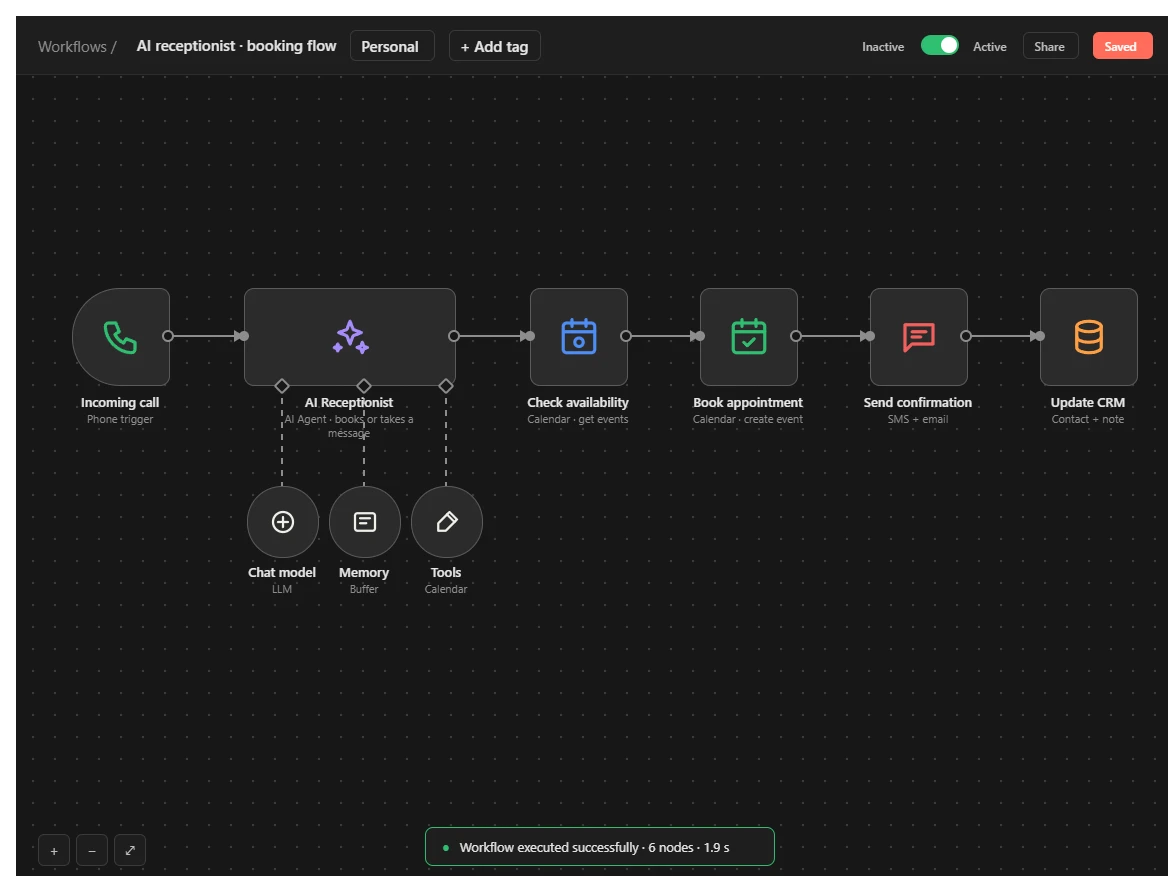Click the 'Calendar · get events' subtitle
Viewport: 1168px width, 876px height.
pos(578,419)
